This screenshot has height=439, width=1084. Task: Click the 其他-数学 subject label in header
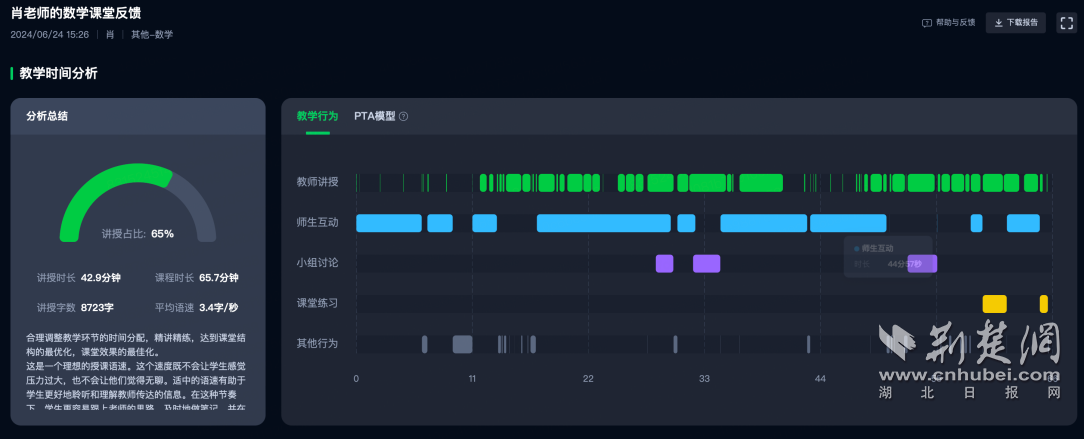tap(152, 34)
